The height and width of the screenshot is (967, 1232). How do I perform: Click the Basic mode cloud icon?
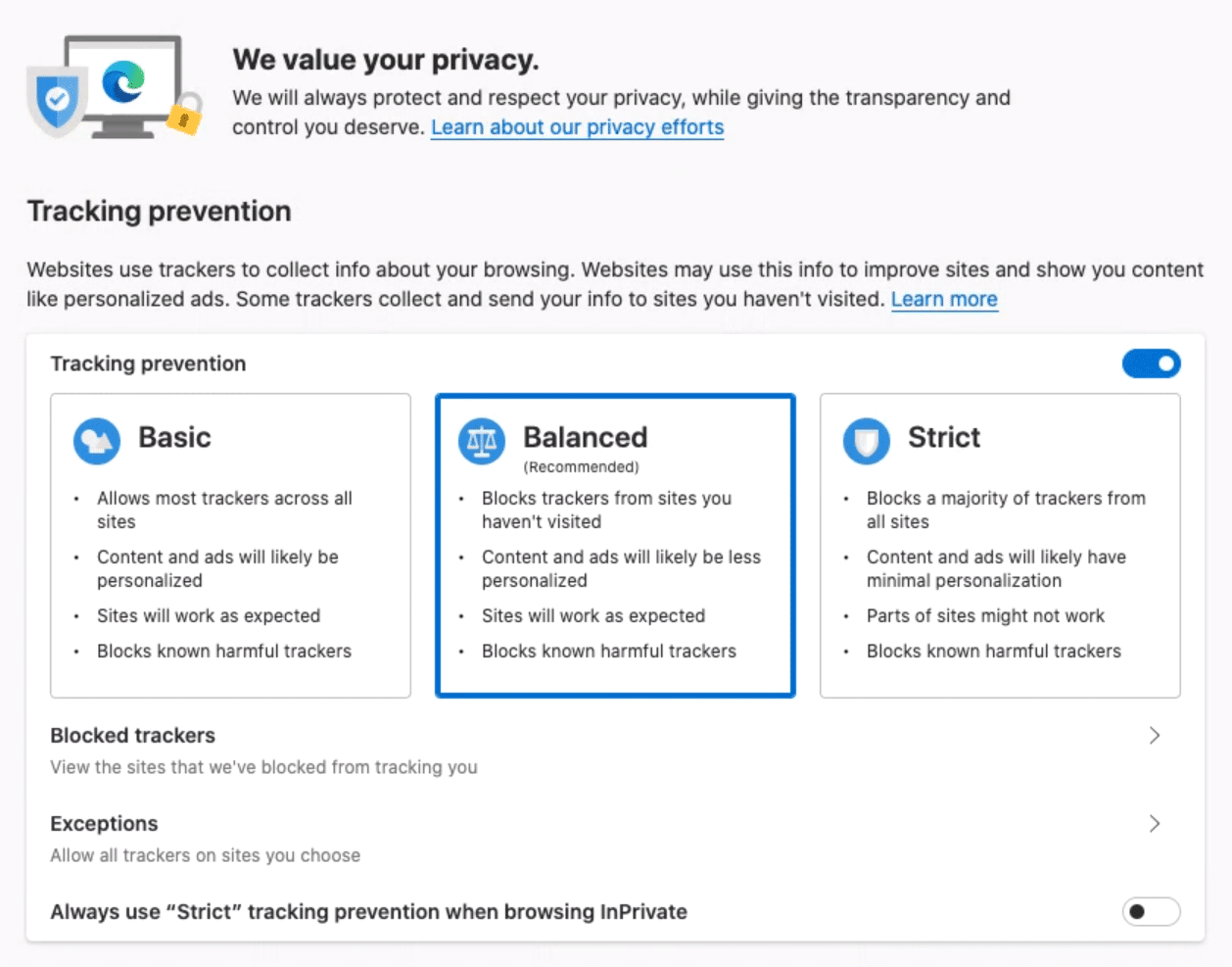pyautogui.click(x=96, y=439)
